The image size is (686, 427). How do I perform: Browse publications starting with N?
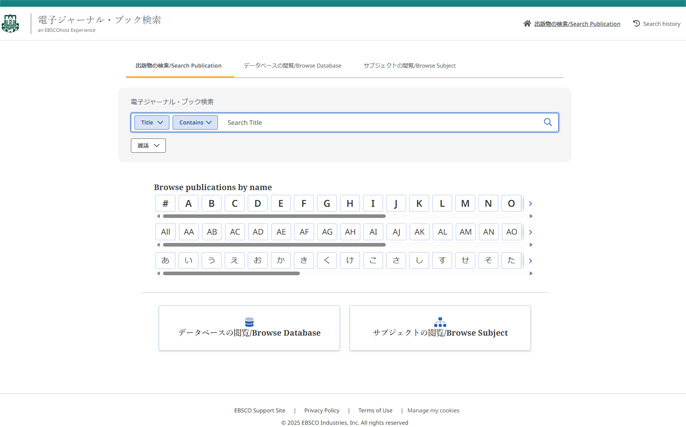coord(488,203)
